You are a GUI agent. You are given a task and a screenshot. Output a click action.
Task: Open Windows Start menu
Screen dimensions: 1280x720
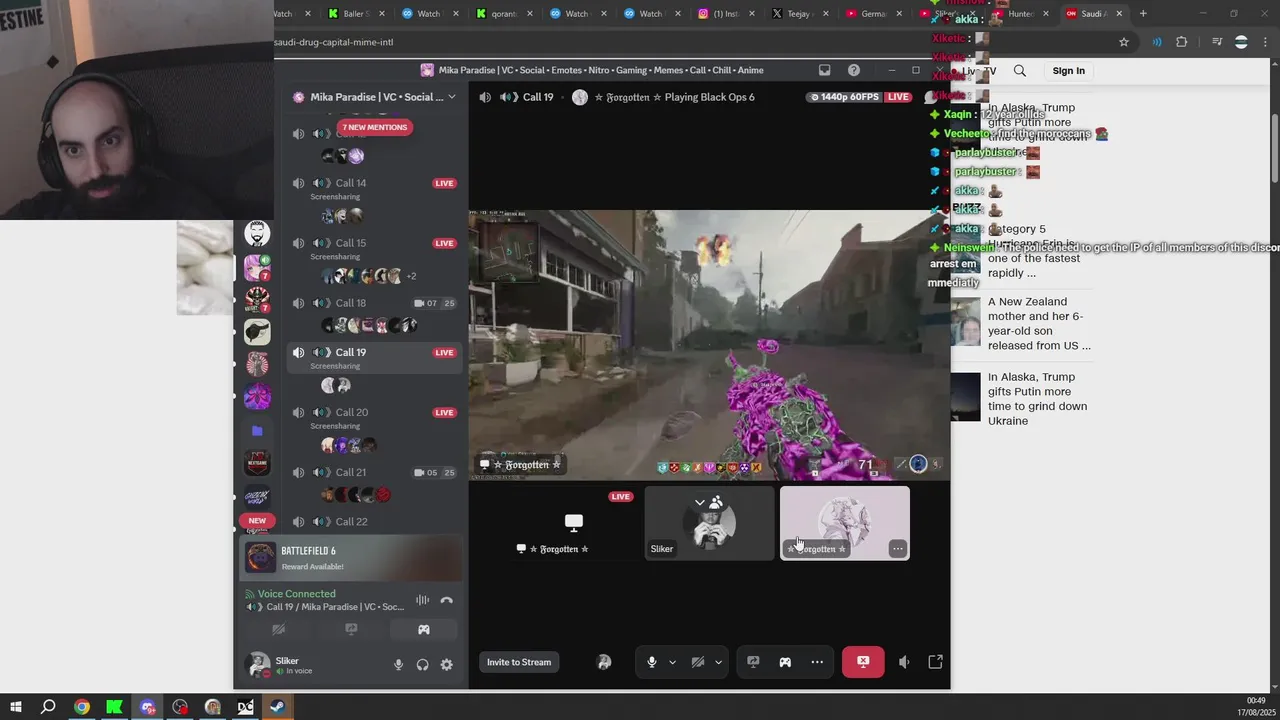click(x=15, y=707)
